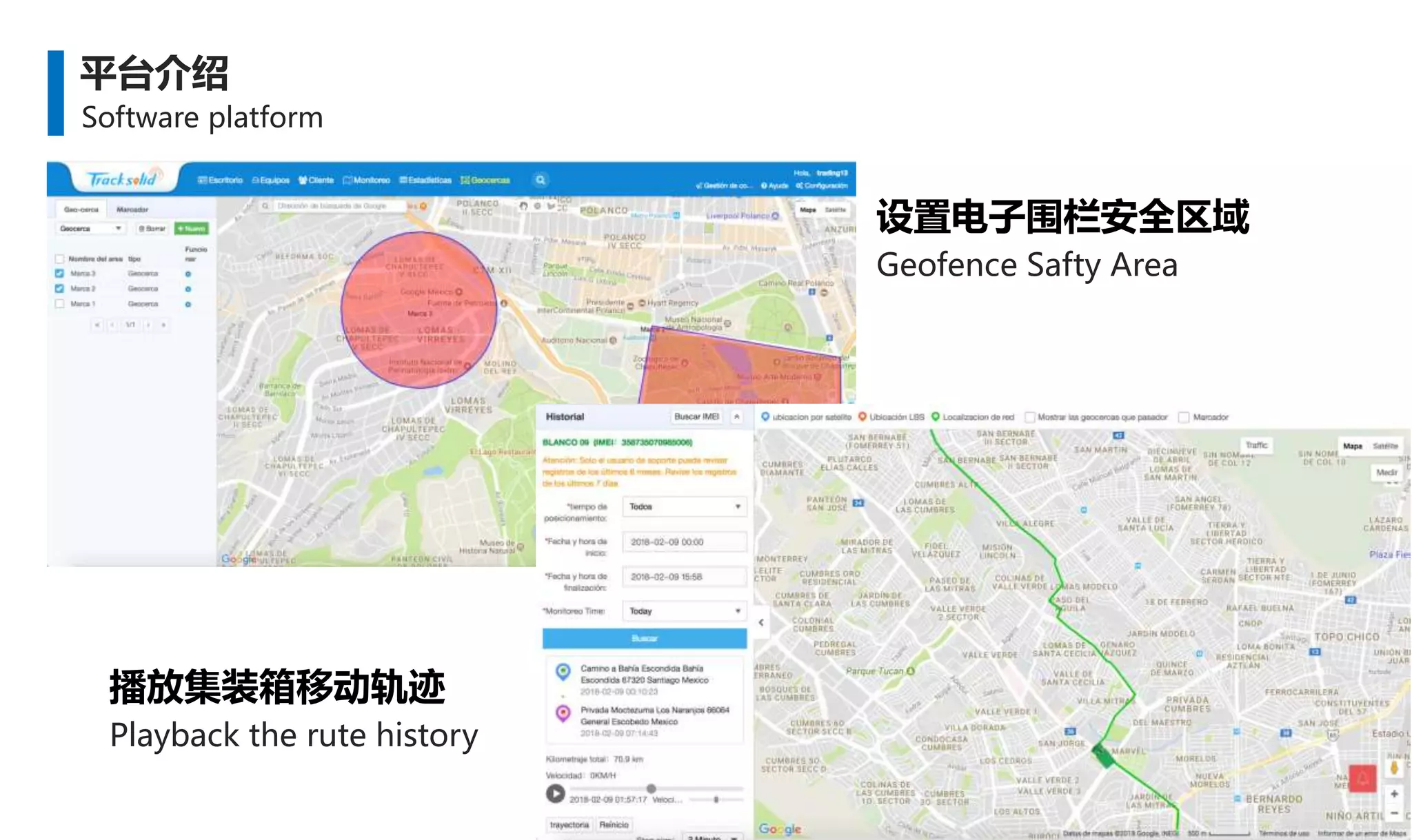Enable Mostrar las geocercas que pasador checkbox
Image resolution: width=1412 pixels, height=840 pixels.
[1029, 417]
